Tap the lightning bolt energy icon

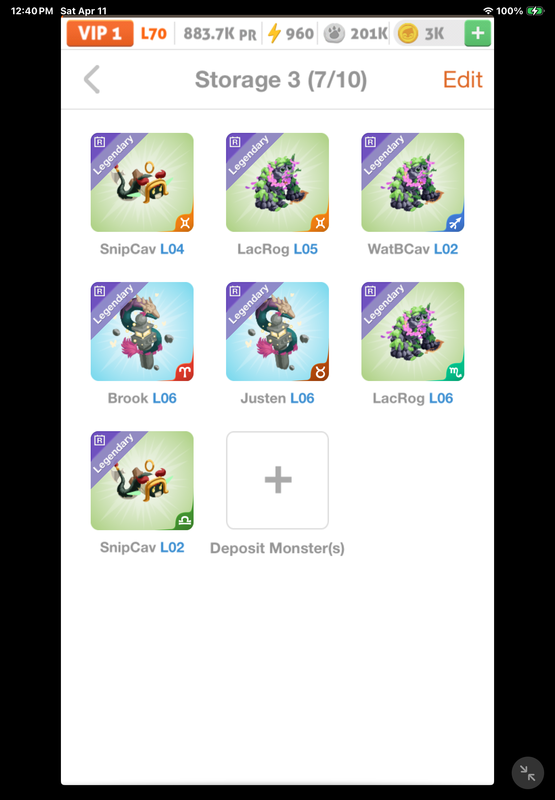tap(274, 34)
